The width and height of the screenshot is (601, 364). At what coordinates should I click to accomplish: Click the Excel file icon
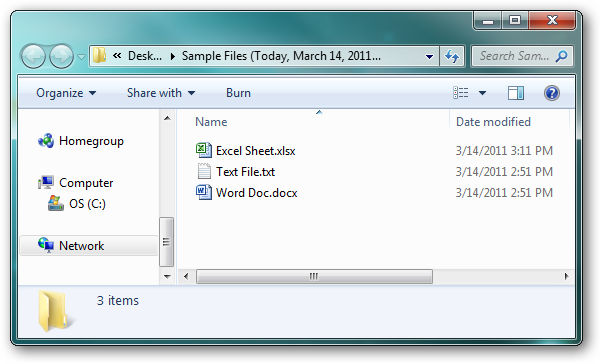204,150
